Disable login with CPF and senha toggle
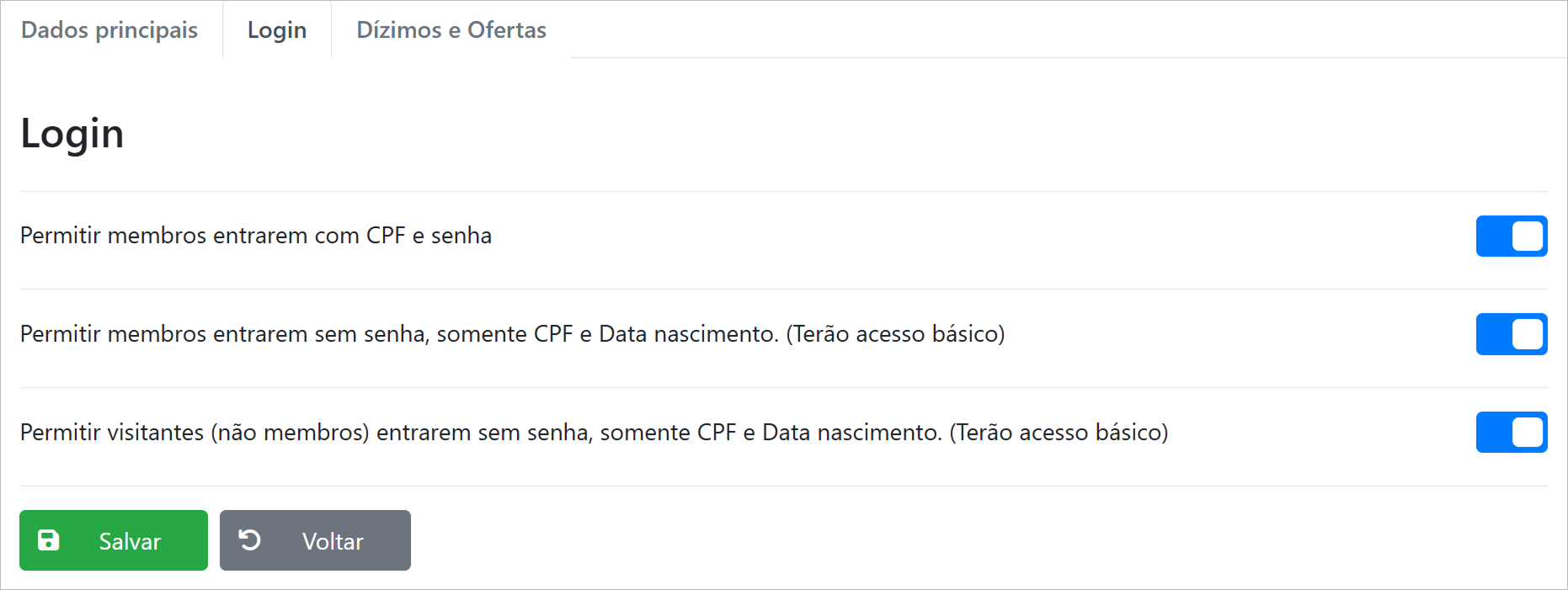The image size is (1568, 590). coord(1511,236)
